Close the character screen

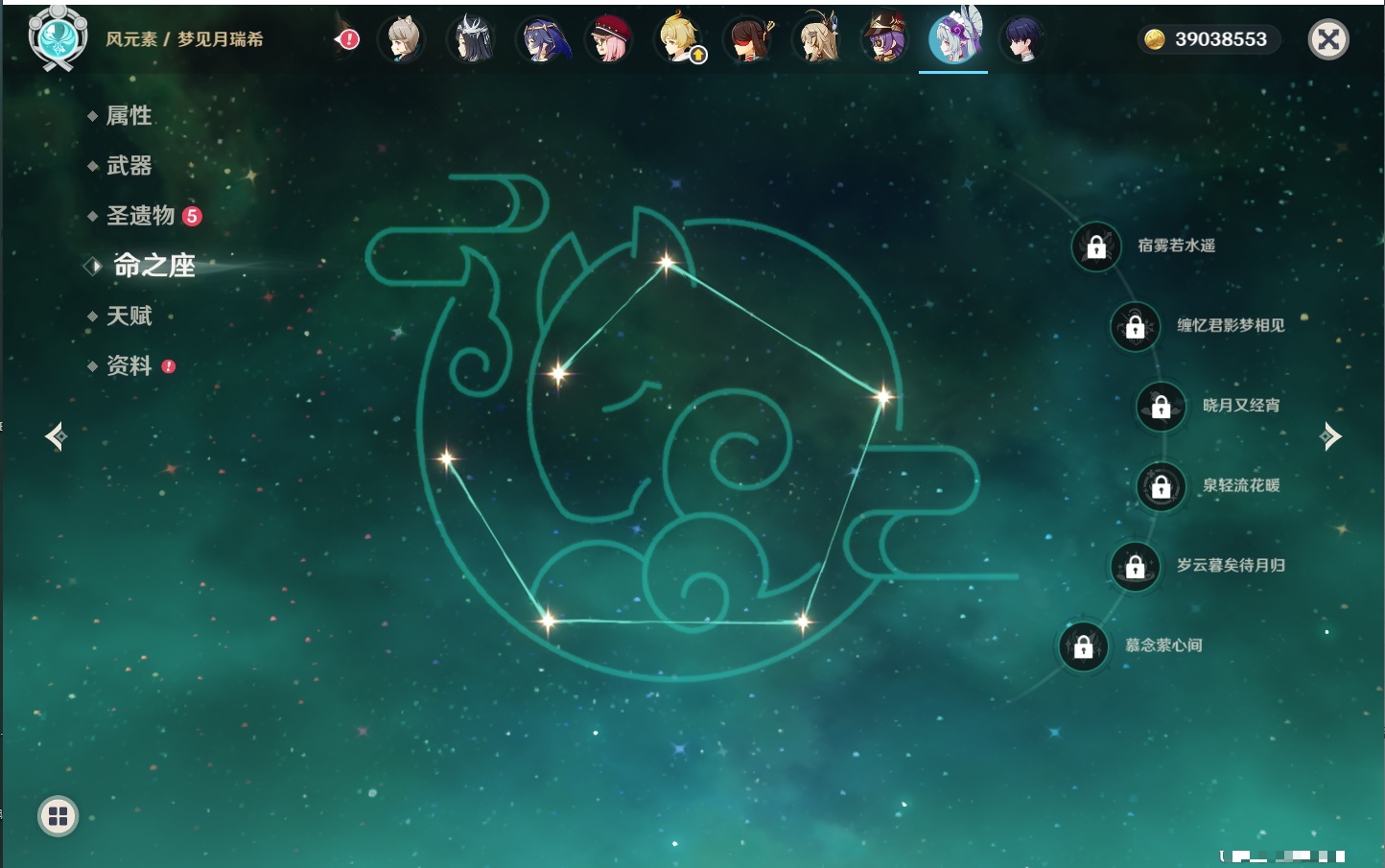(1328, 39)
